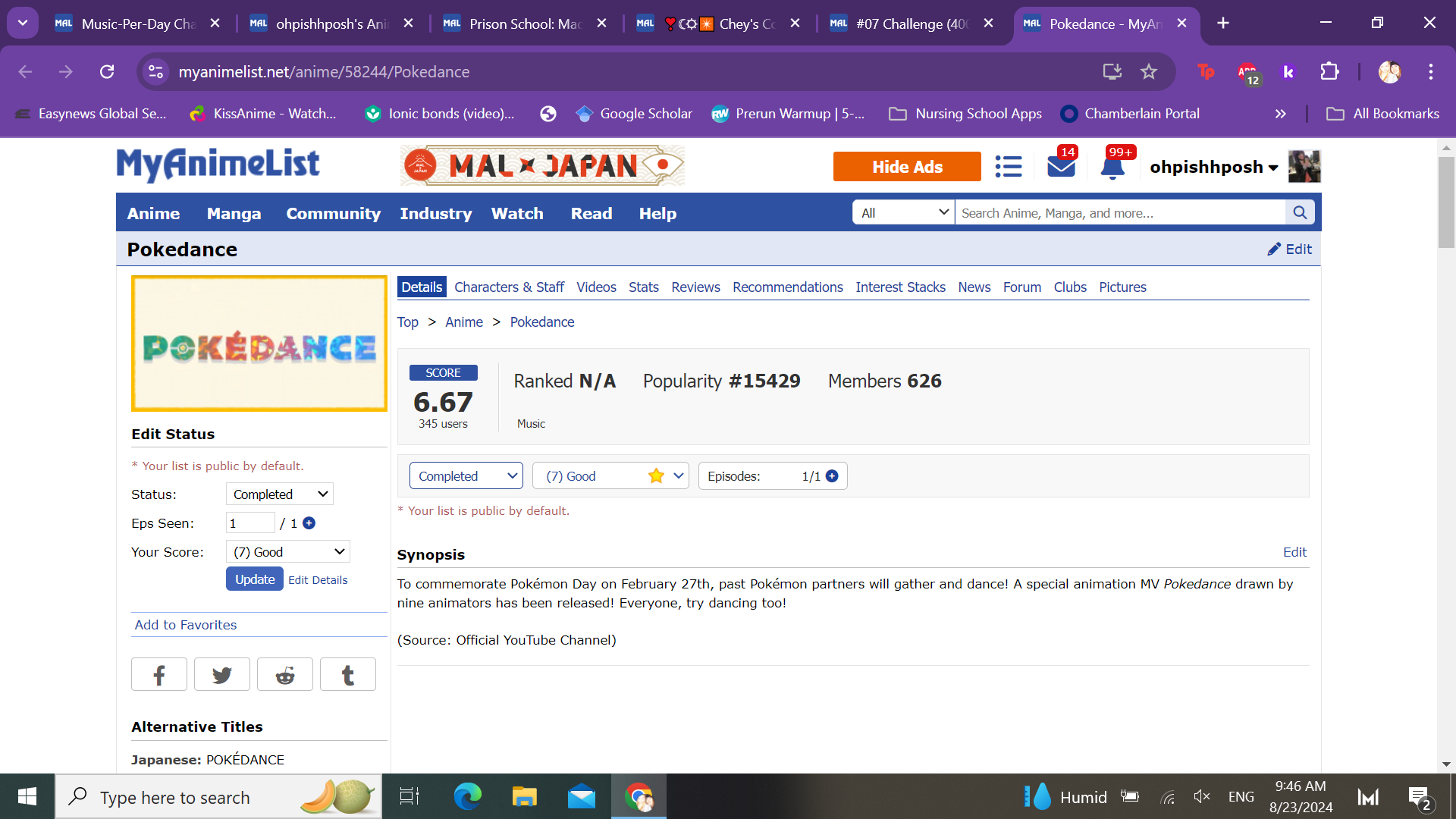The width and height of the screenshot is (1456, 819).
Task: Click the search magnifier button
Action: (1300, 213)
